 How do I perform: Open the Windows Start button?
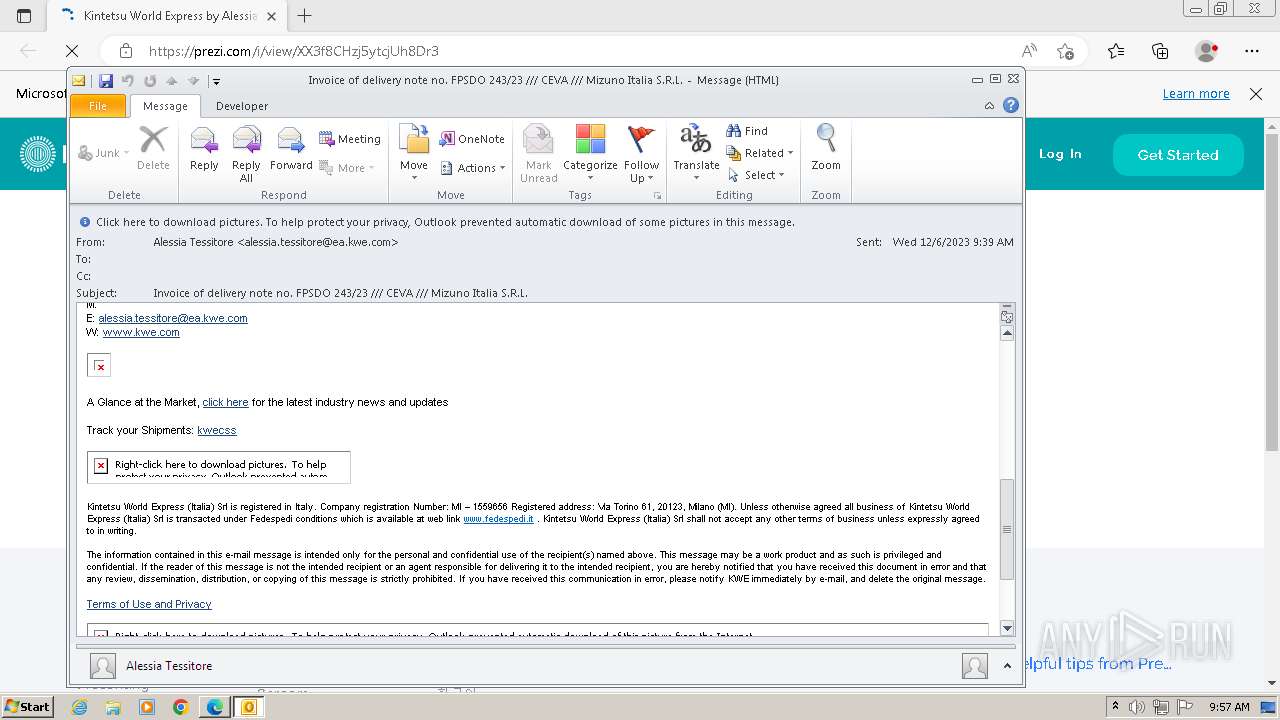(27, 706)
